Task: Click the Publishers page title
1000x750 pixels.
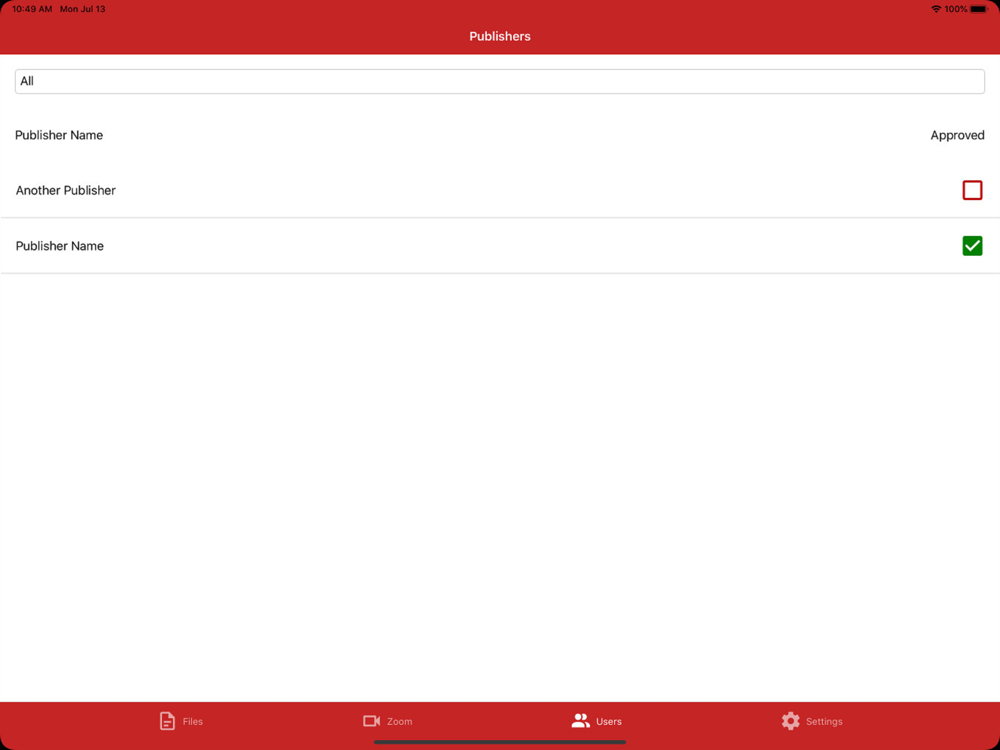Action: coord(500,36)
